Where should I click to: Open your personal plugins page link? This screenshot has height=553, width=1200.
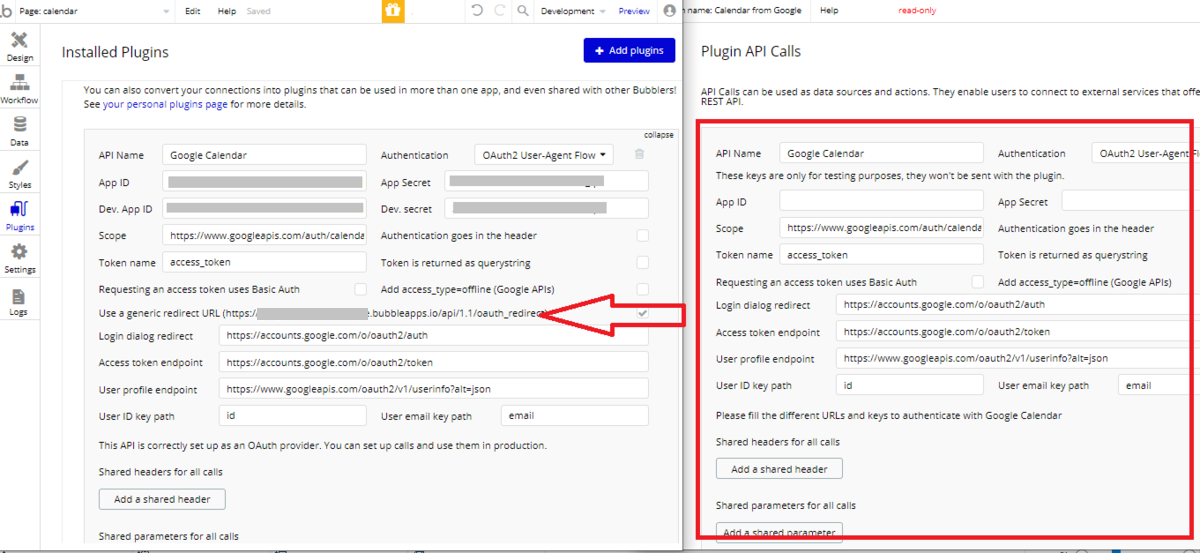tap(165, 104)
